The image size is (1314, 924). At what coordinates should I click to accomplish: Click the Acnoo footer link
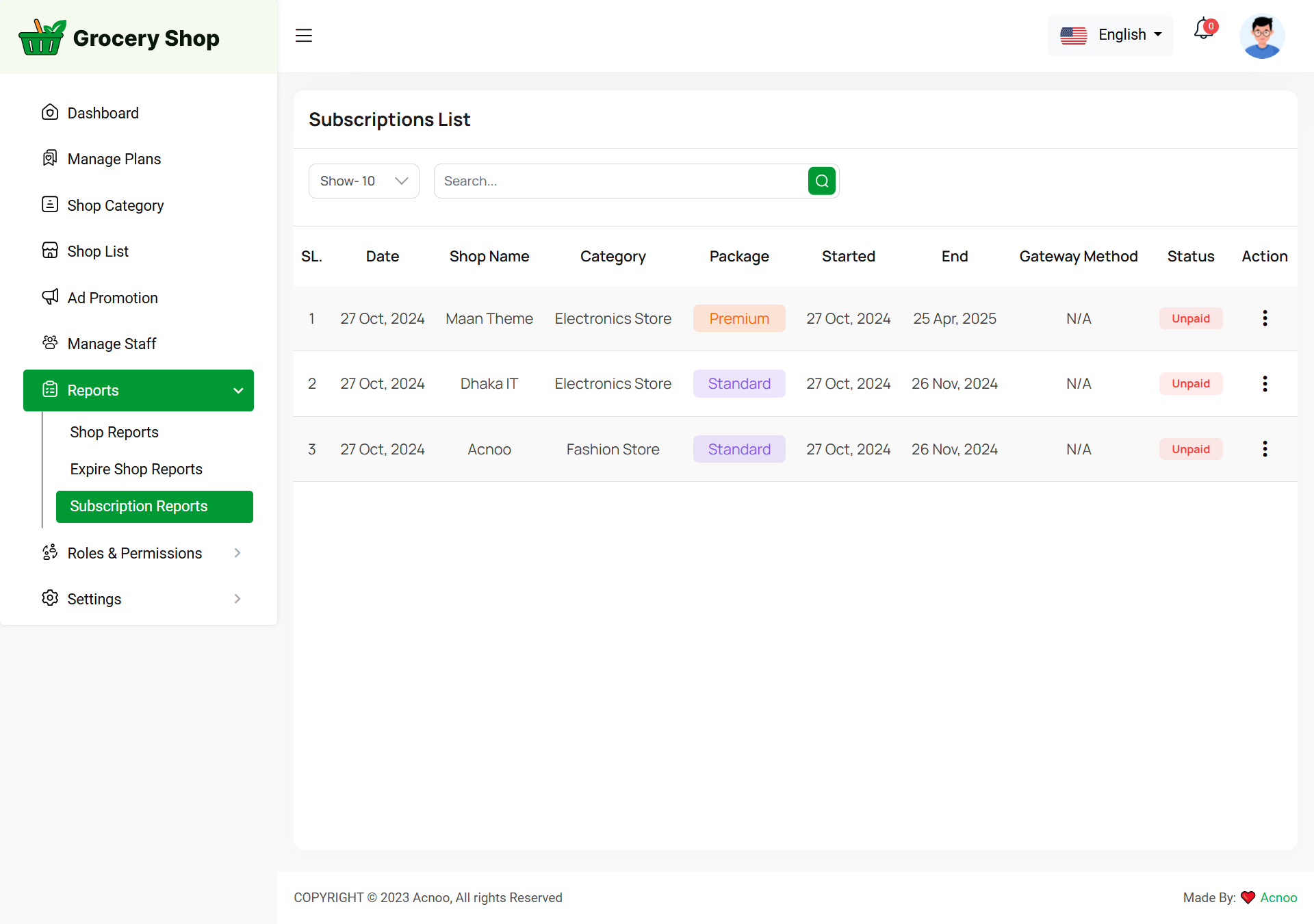pos(1278,897)
